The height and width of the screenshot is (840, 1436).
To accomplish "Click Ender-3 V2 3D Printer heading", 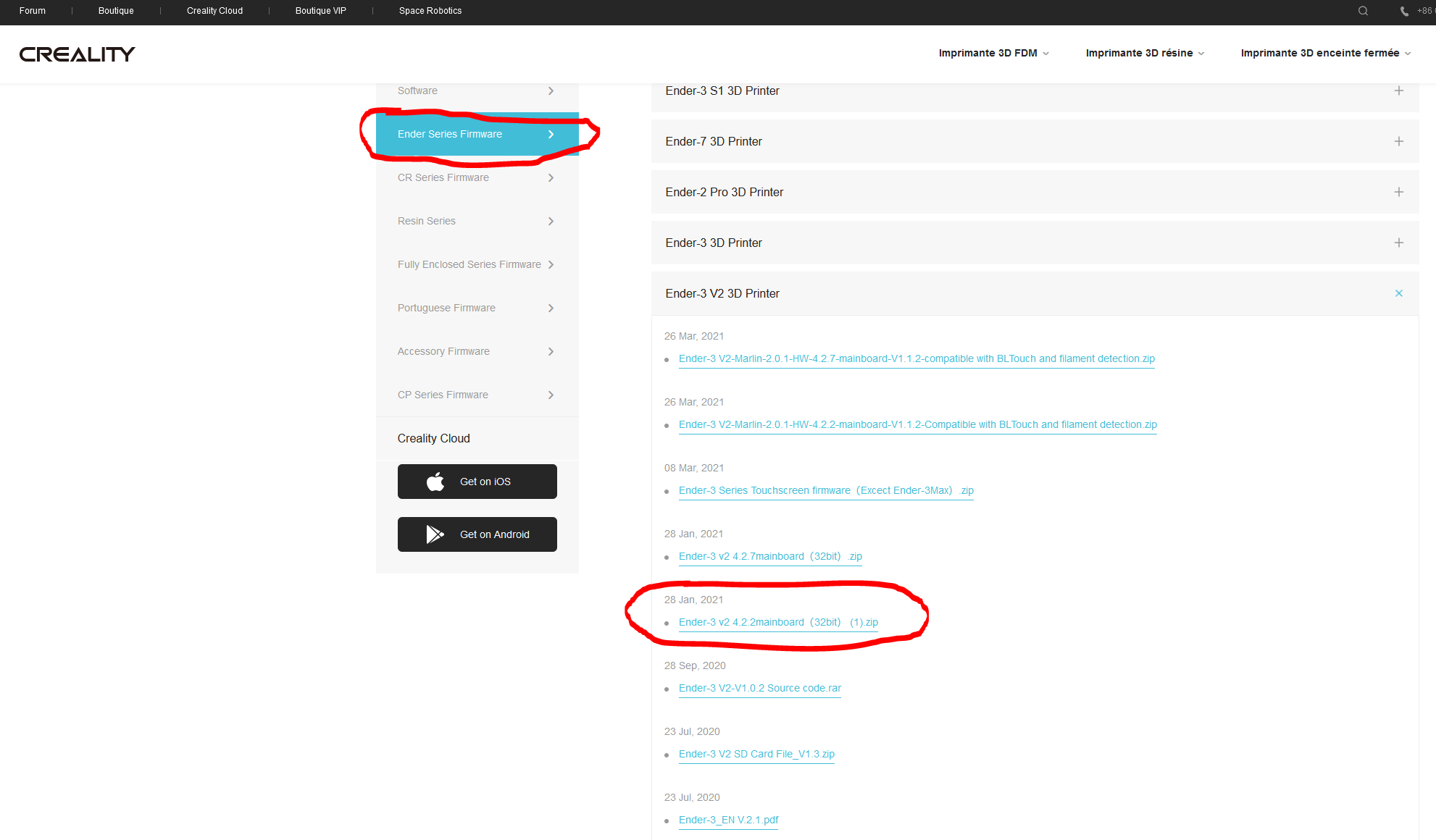I will (x=722, y=293).
